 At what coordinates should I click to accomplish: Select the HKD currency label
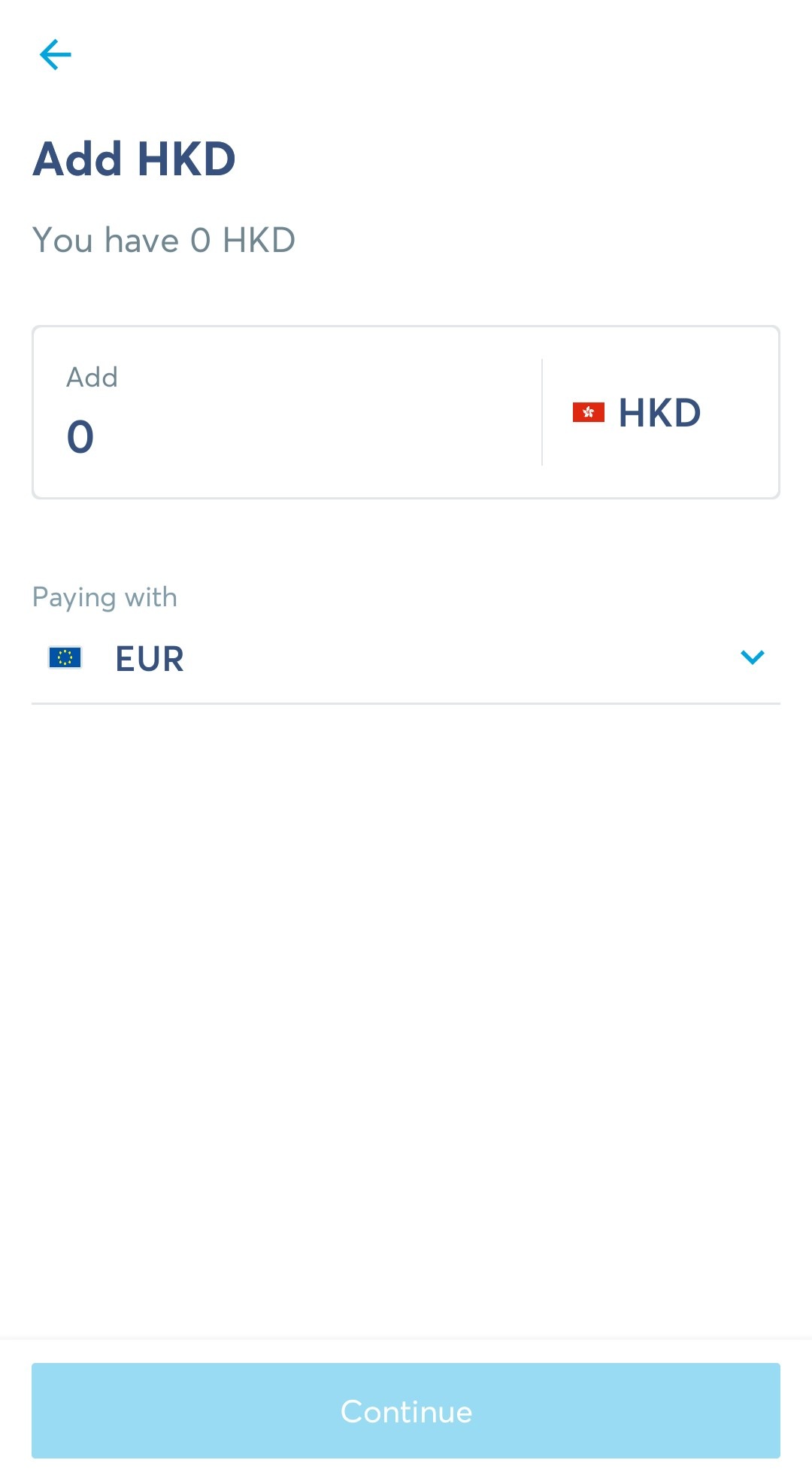tap(659, 413)
